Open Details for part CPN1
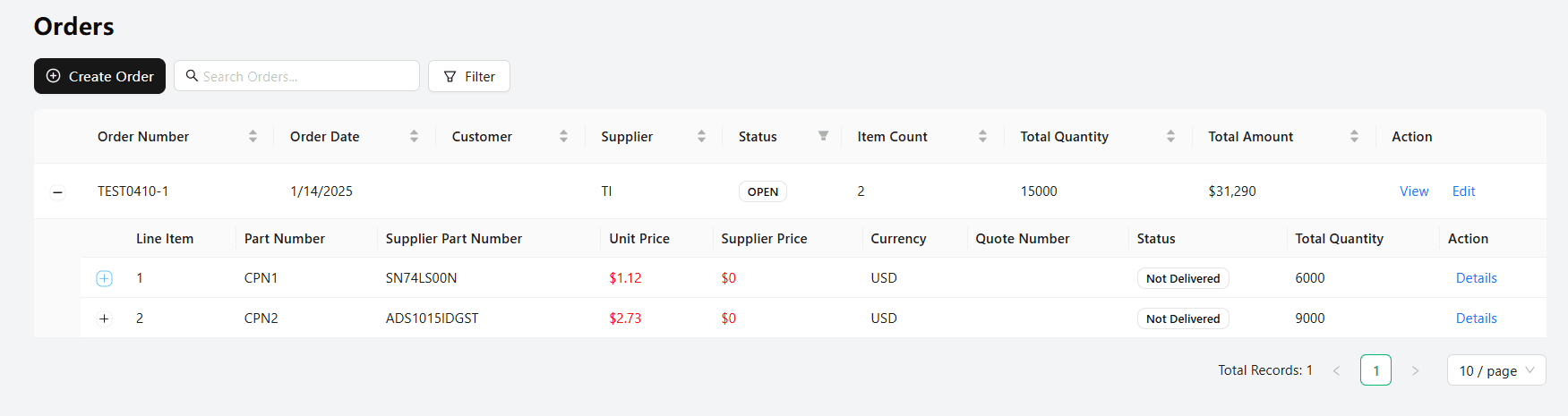 point(1476,278)
